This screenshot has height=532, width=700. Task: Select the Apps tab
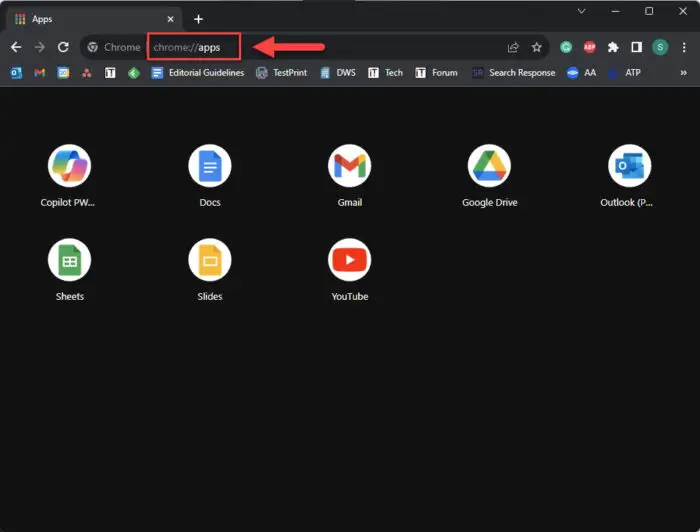point(94,19)
